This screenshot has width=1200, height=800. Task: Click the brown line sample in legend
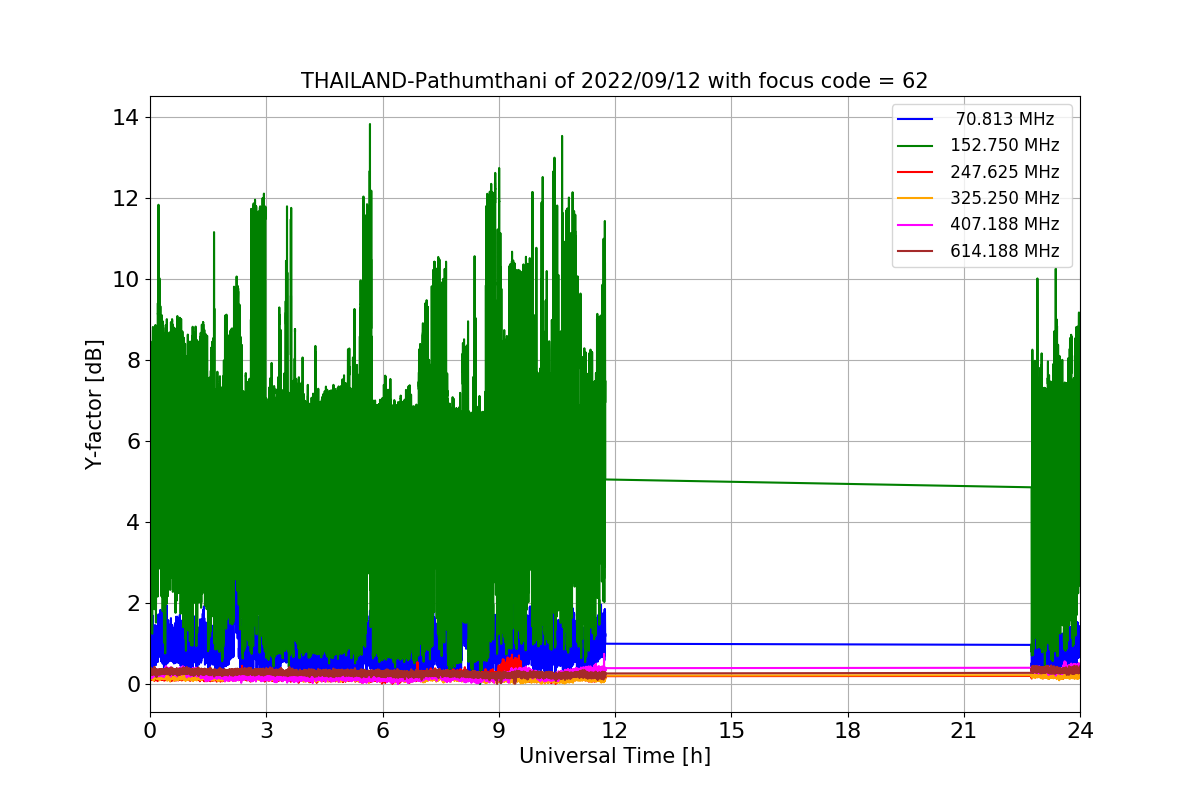click(x=916, y=251)
